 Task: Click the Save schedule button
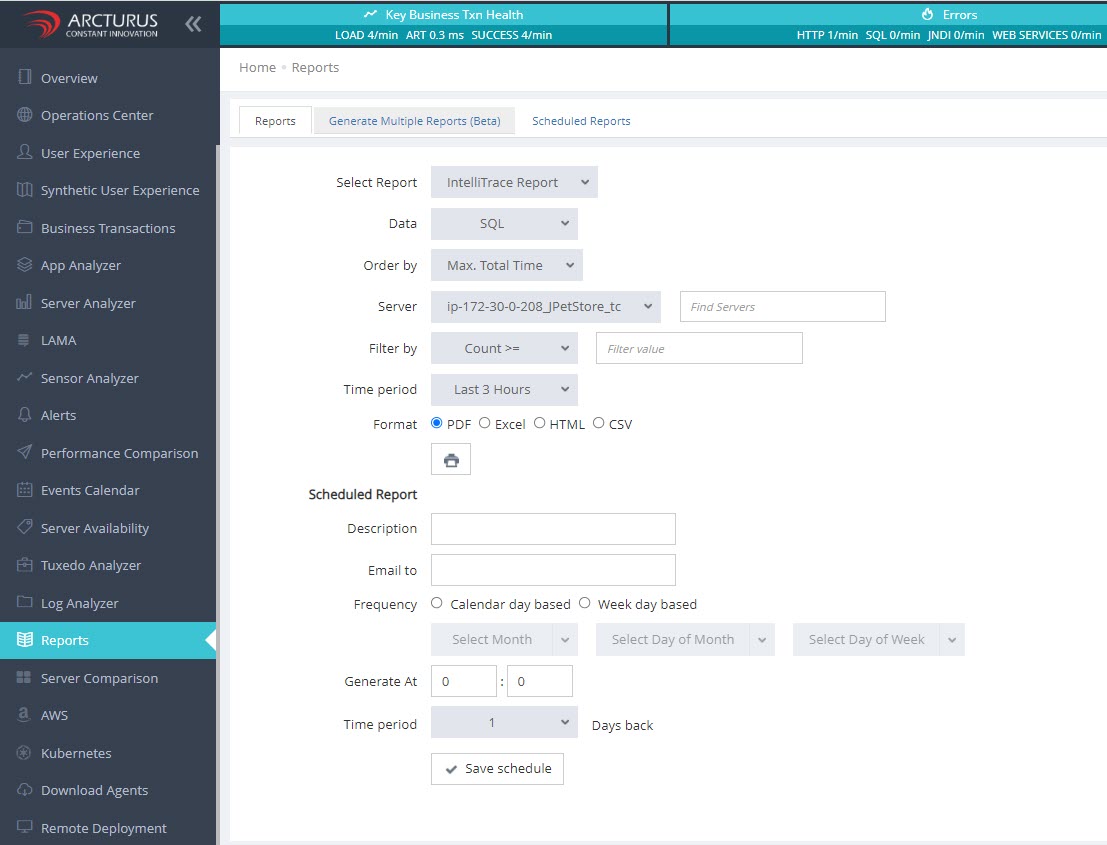click(497, 769)
